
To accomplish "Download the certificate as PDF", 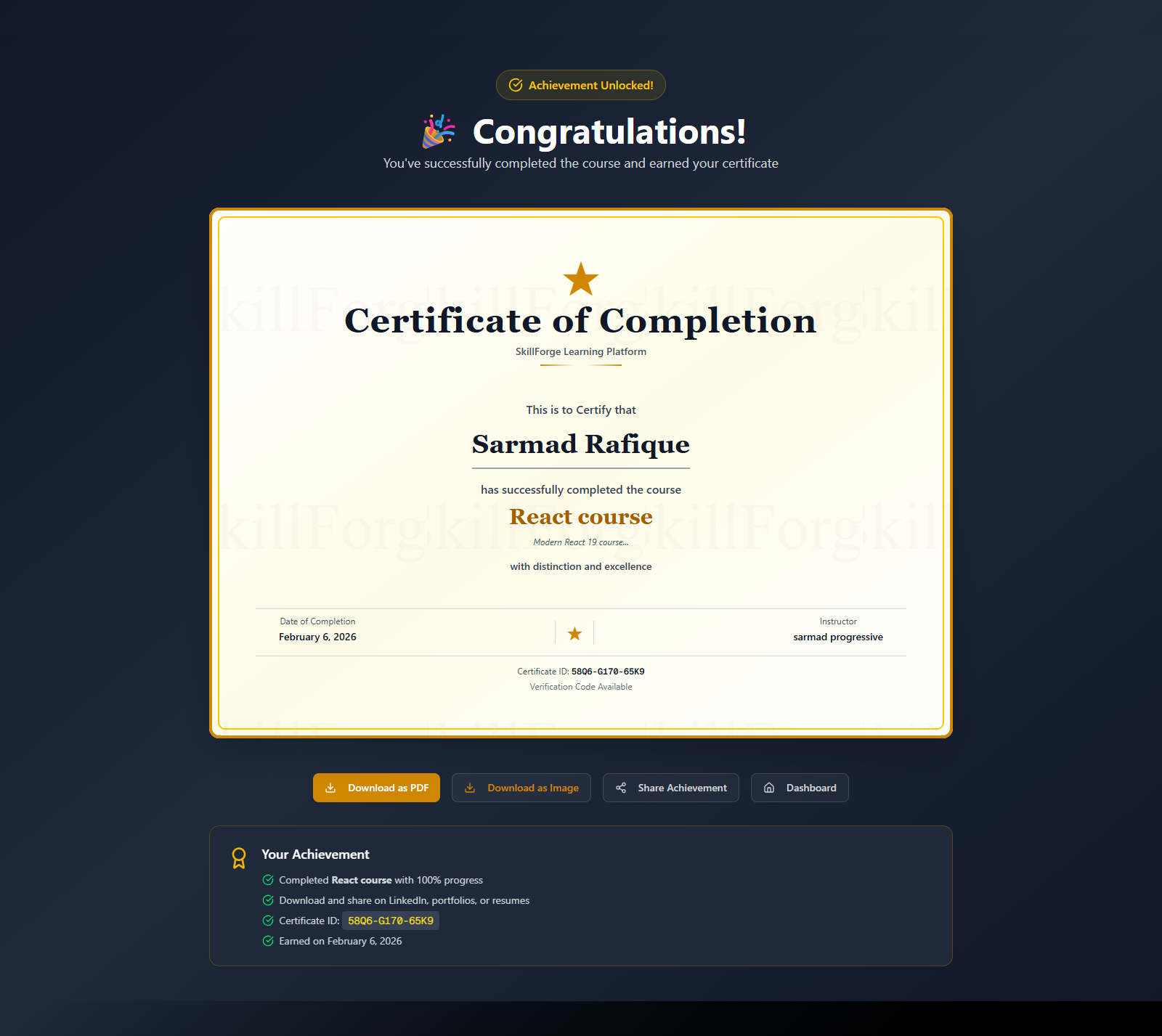I will pyautogui.click(x=376, y=788).
